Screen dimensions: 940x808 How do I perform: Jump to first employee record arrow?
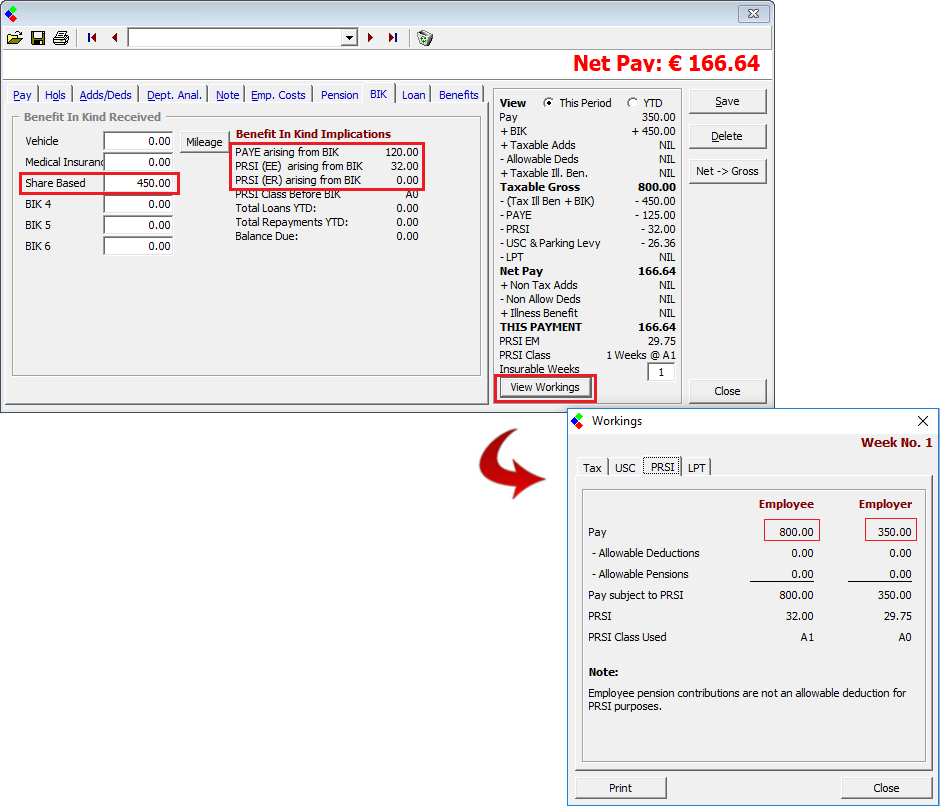coord(92,38)
